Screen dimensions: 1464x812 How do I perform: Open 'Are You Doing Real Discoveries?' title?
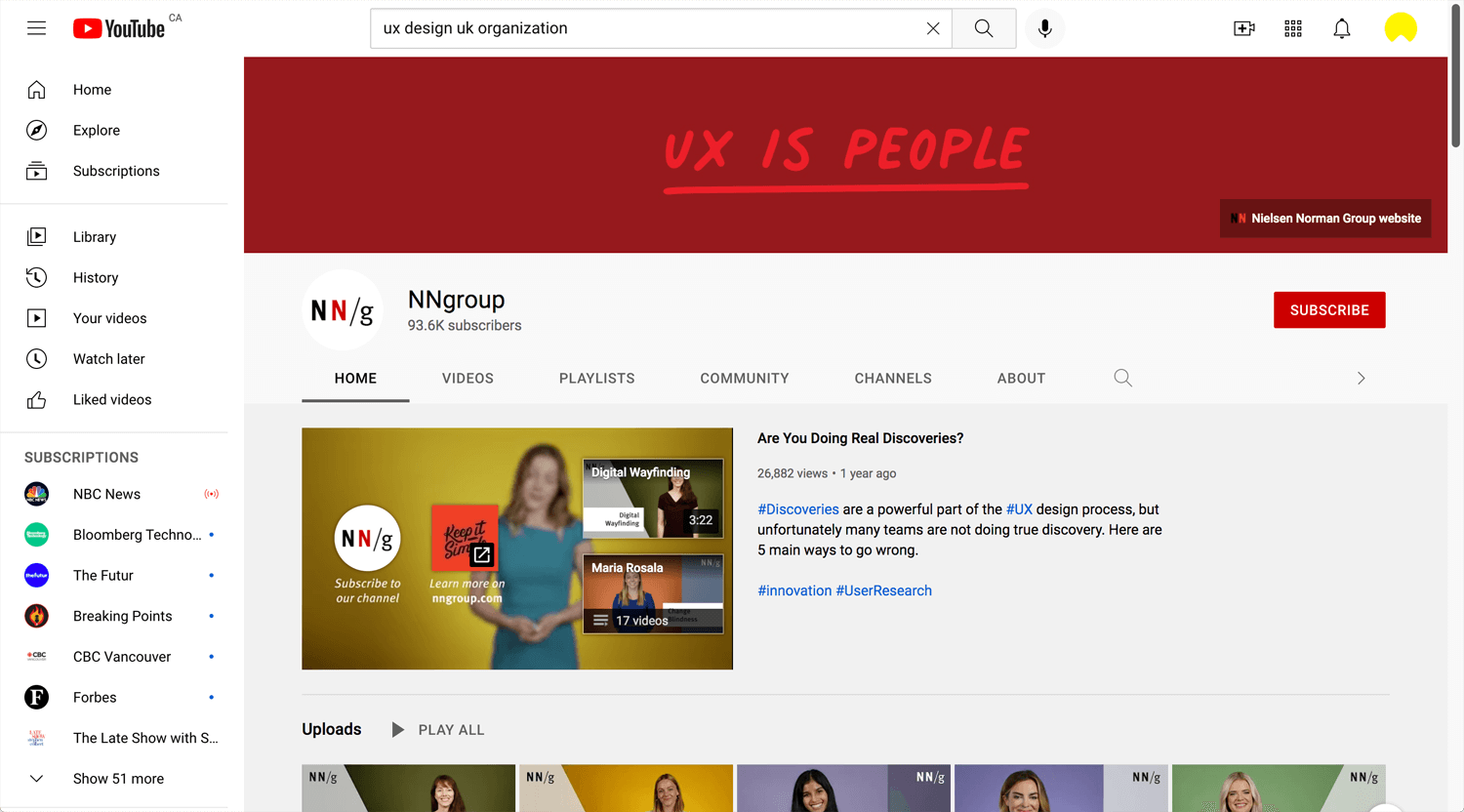(x=860, y=439)
